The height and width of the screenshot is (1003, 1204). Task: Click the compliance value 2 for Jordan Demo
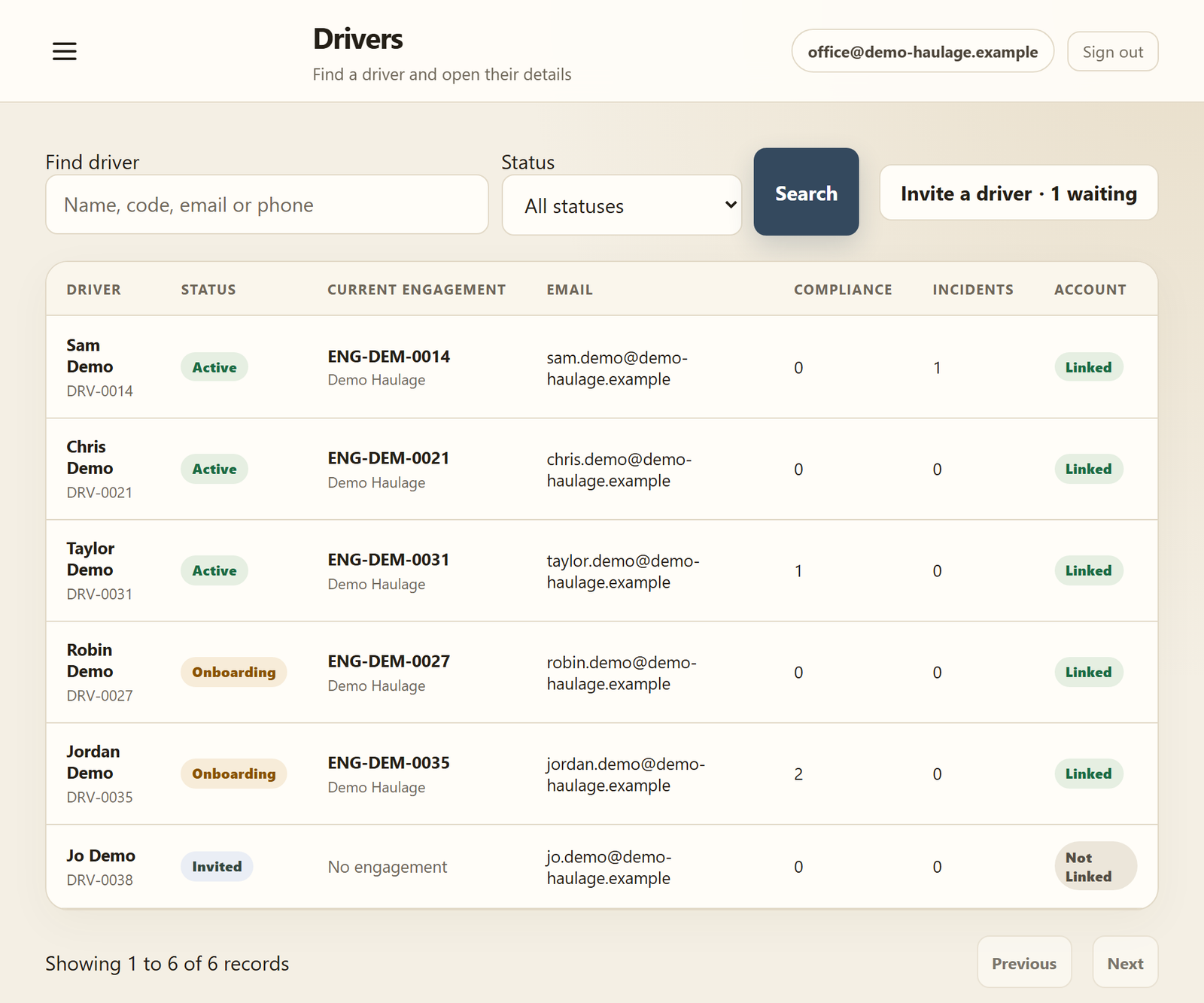coord(798,774)
